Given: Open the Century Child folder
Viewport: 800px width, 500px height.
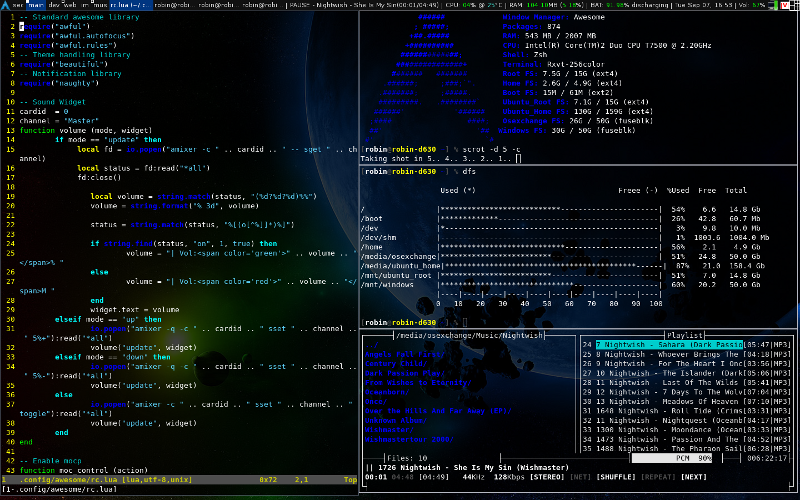Looking at the screenshot, I should (395, 364).
